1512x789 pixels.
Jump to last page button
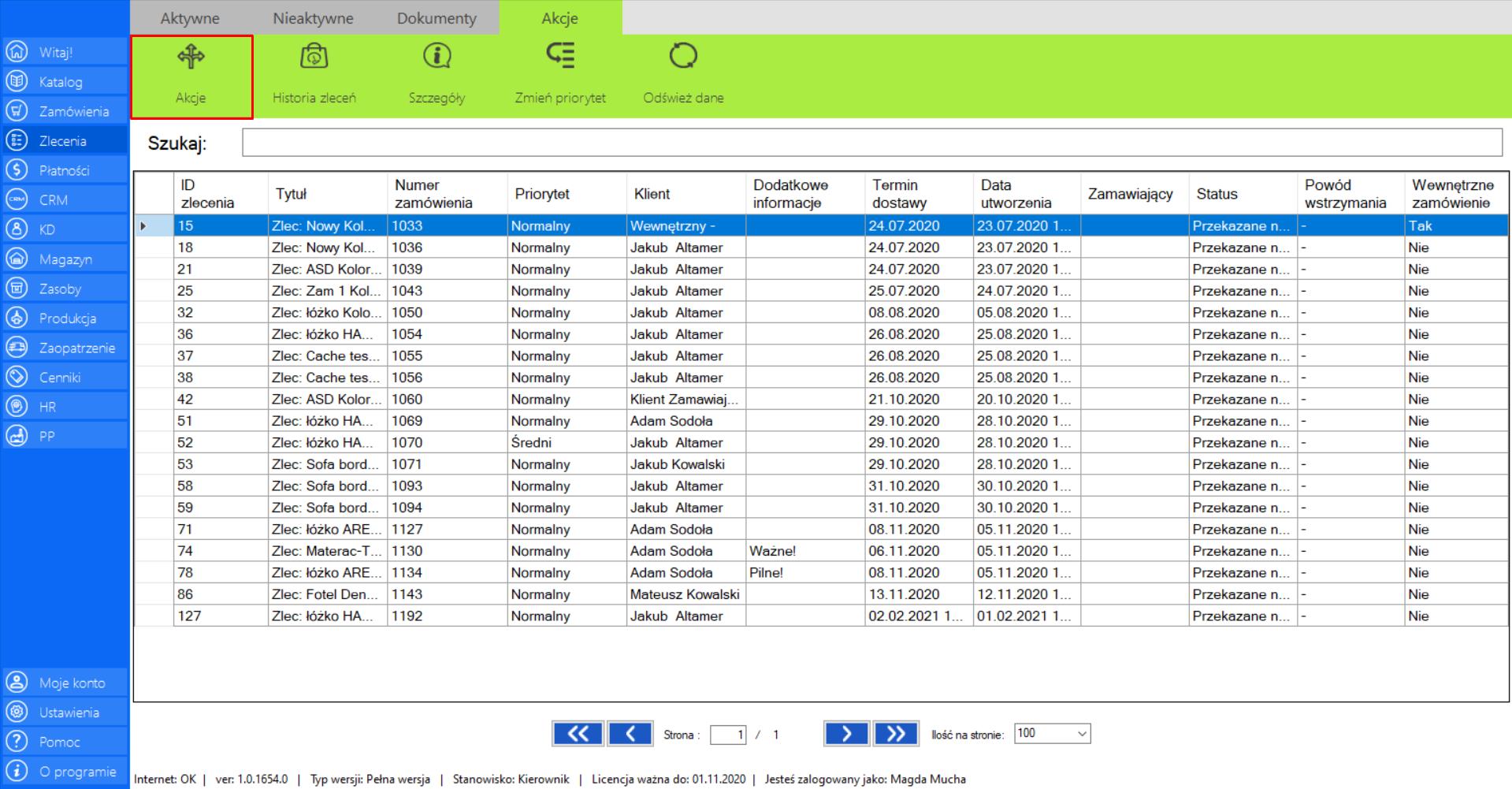896,734
